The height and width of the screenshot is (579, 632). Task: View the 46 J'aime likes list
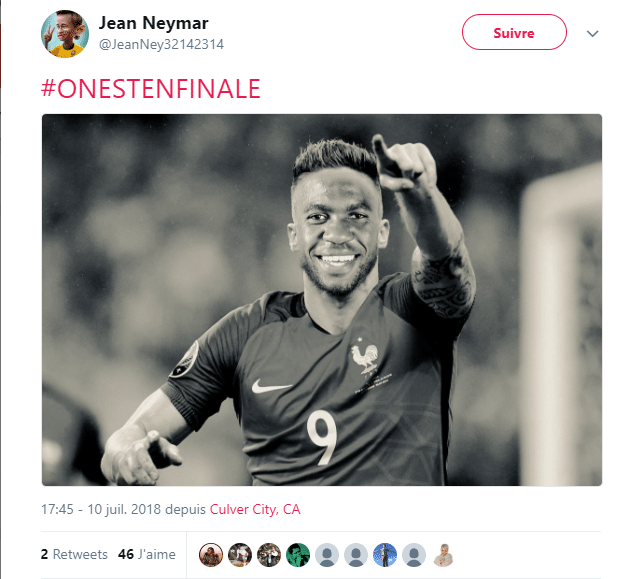tap(146, 554)
